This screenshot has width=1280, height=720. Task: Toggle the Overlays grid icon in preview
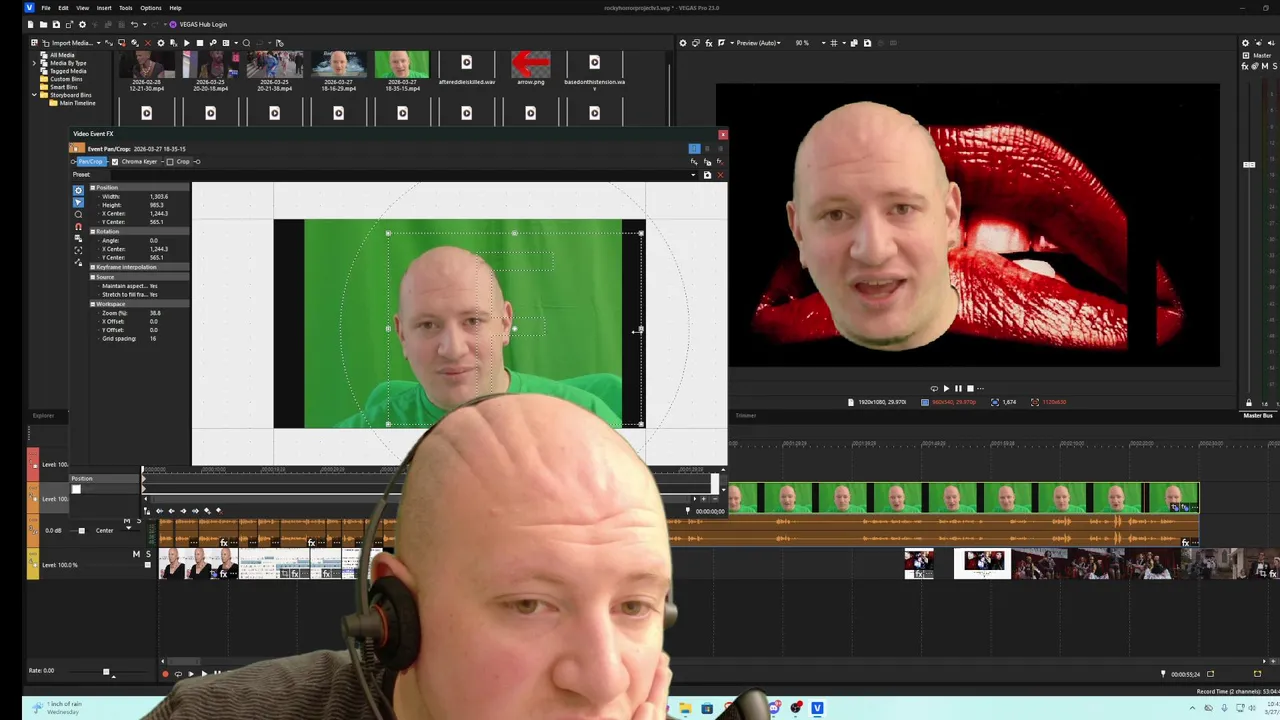(x=834, y=43)
